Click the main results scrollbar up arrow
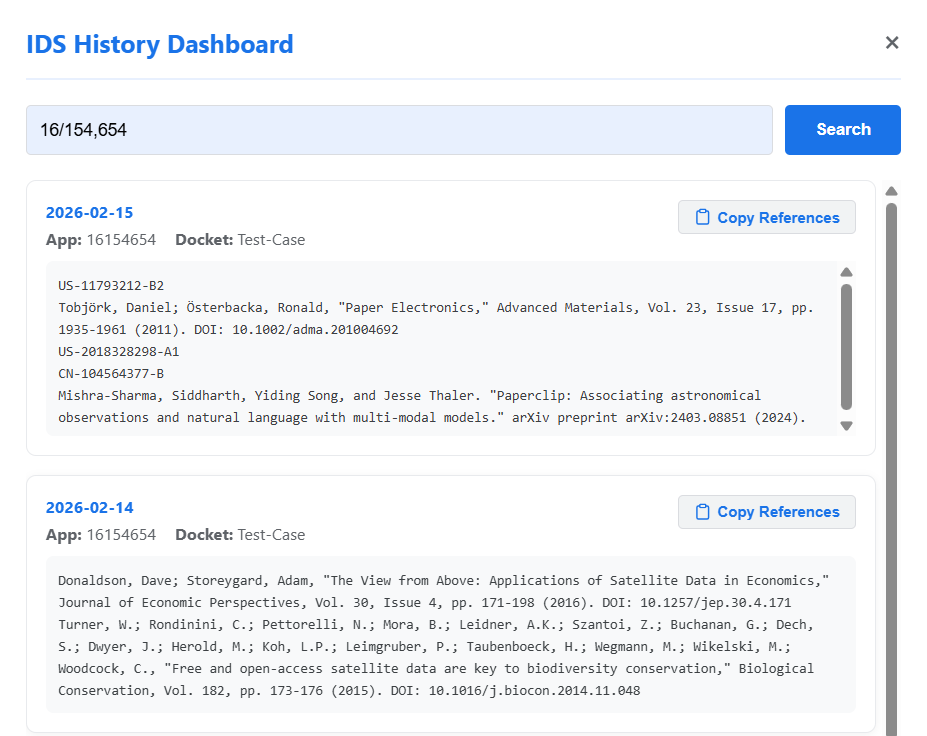 tap(892, 191)
